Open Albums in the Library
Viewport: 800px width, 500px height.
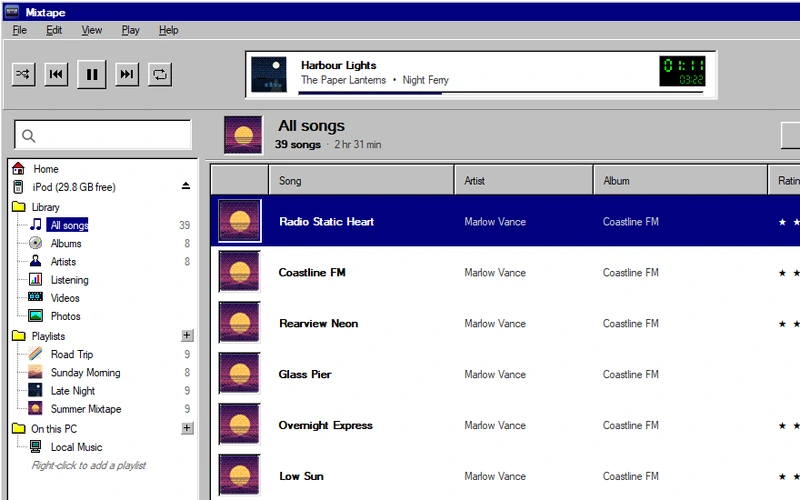pos(66,243)
